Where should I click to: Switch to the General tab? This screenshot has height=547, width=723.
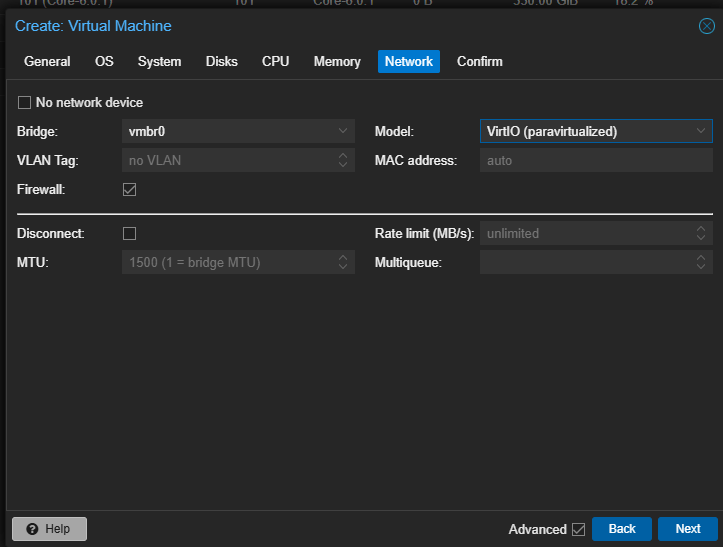47,62
